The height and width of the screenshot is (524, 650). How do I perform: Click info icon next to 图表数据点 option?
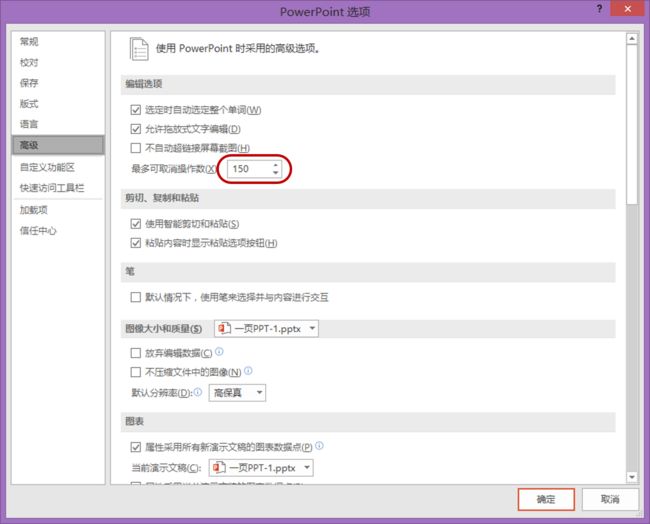click(x=319, y=446)
